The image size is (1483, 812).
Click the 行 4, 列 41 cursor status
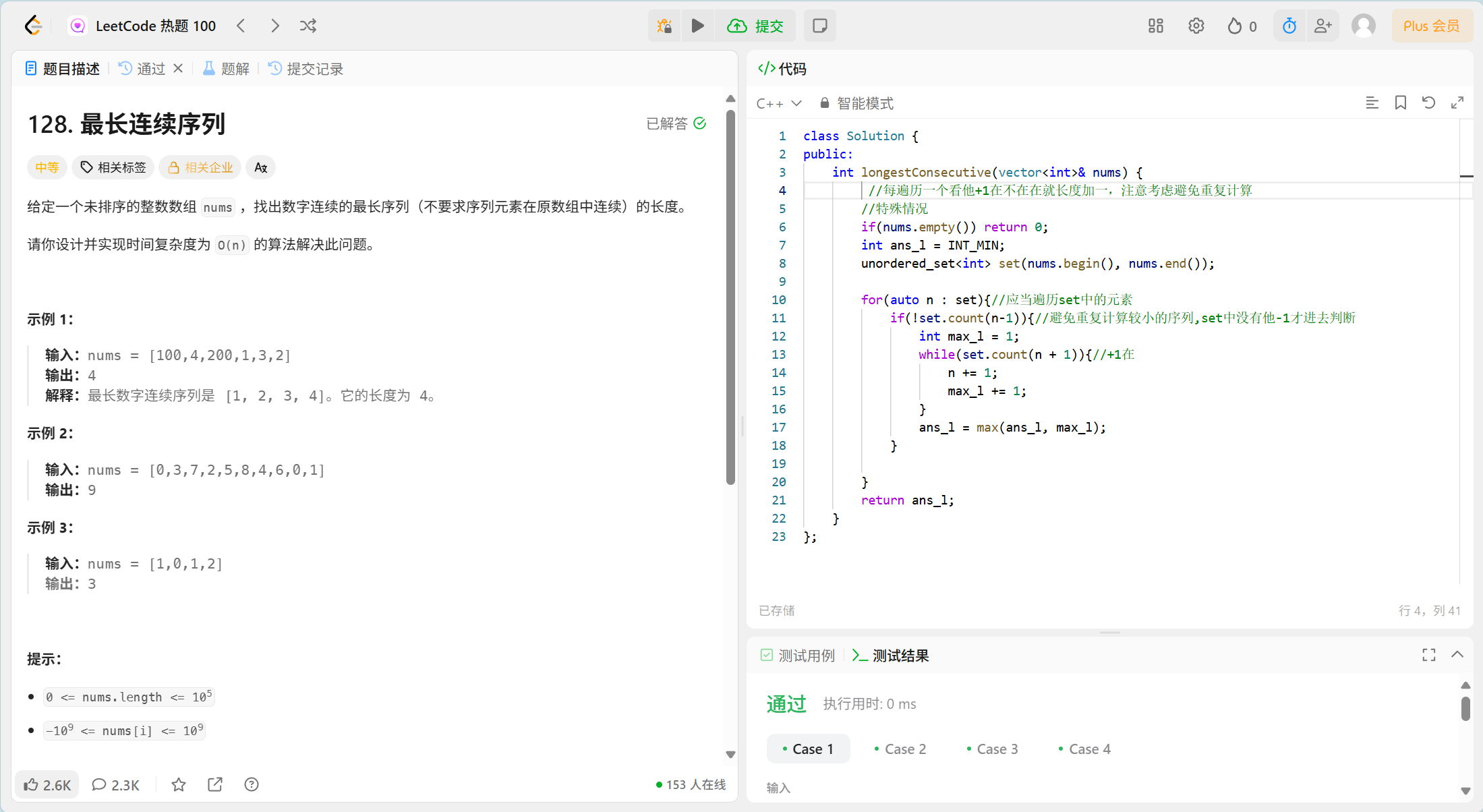pos(1430,610)
